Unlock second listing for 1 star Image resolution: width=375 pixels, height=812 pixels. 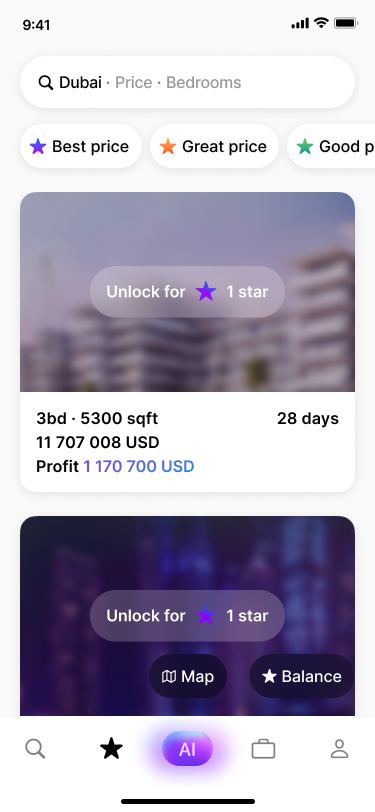[188, 616]
